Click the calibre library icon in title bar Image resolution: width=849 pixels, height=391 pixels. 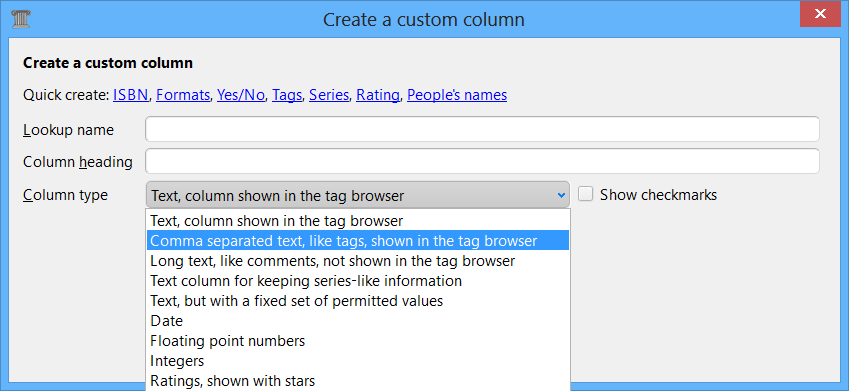21,19
